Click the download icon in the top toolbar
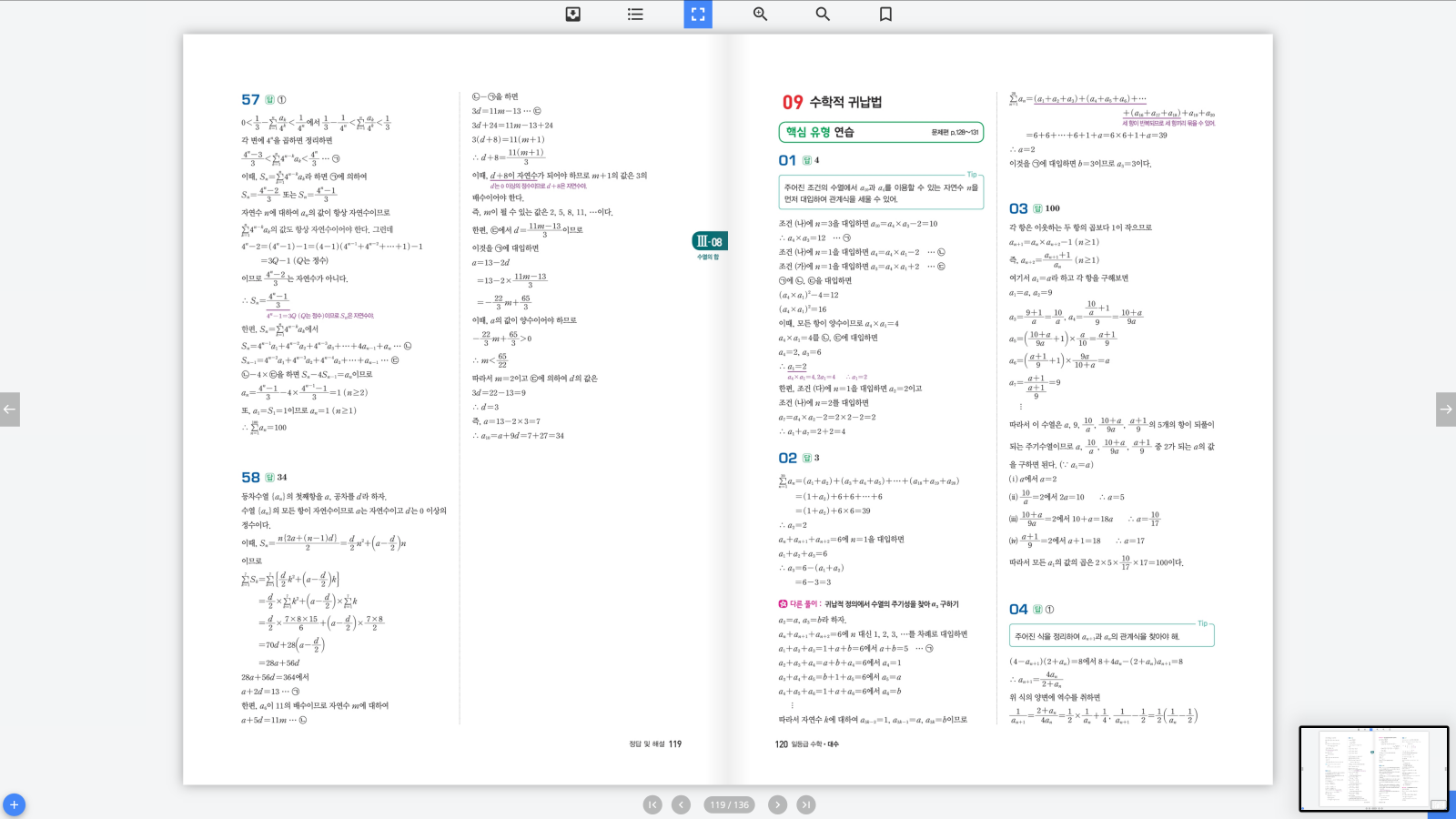The height and width of the screenshot is (819, 1456). 571,14
